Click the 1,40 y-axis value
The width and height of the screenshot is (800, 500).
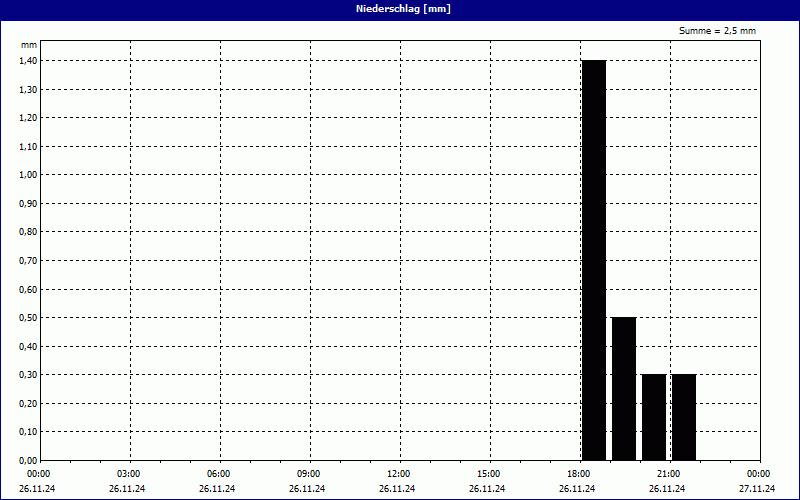(x=28, y=61)
